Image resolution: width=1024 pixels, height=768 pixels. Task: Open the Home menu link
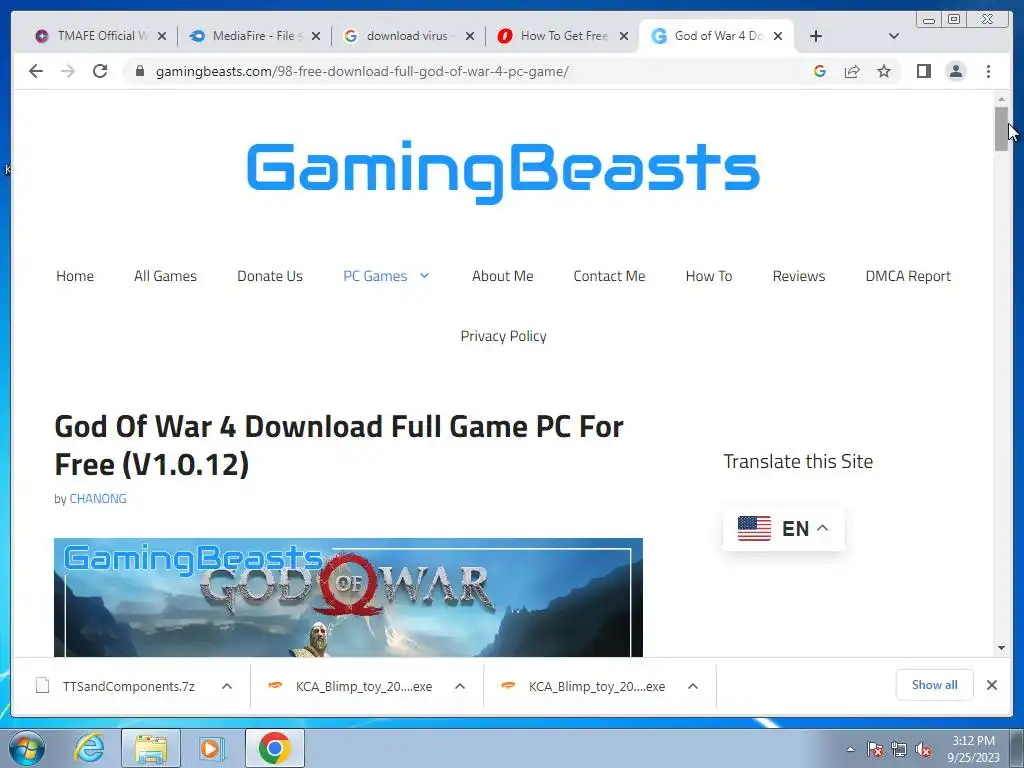[x=75, y=276]
